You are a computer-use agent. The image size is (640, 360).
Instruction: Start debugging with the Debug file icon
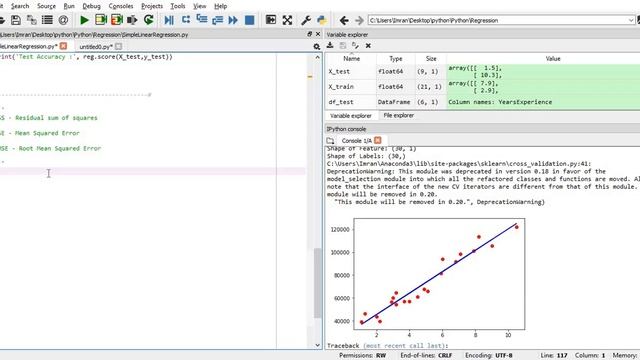click(169, 20)
